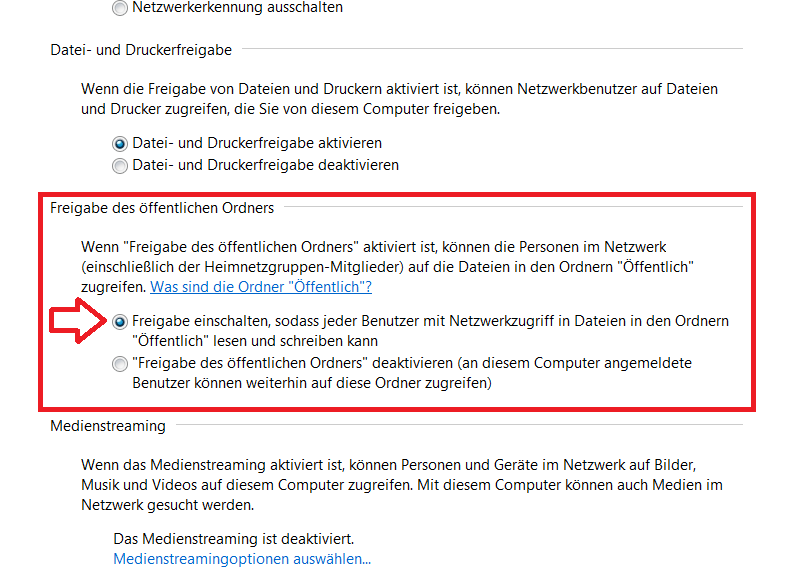Click the paragraph starting "Wenn das Medienstreaming aktiviert ist"

(x=402, y=485)
